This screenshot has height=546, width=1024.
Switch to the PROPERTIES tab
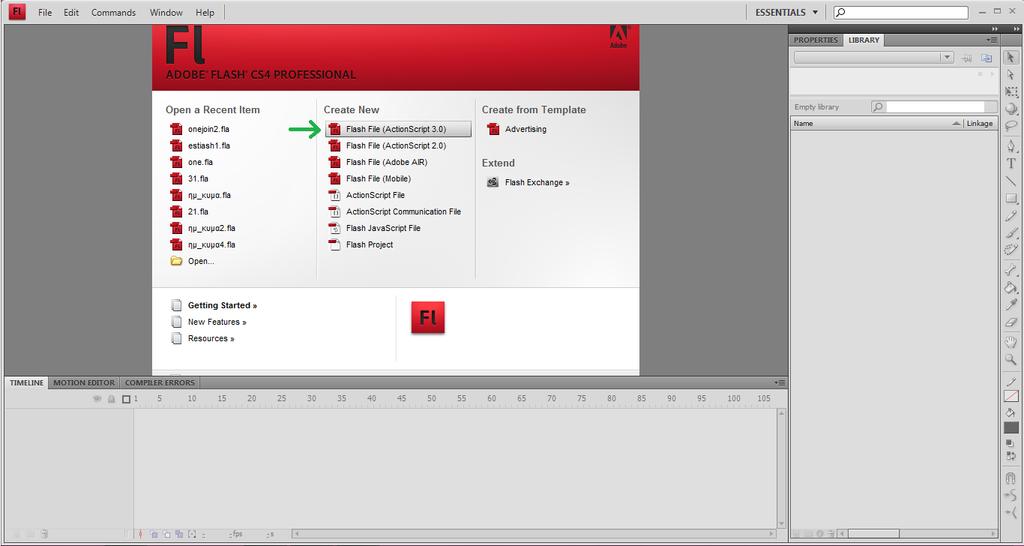pos(815,40)
